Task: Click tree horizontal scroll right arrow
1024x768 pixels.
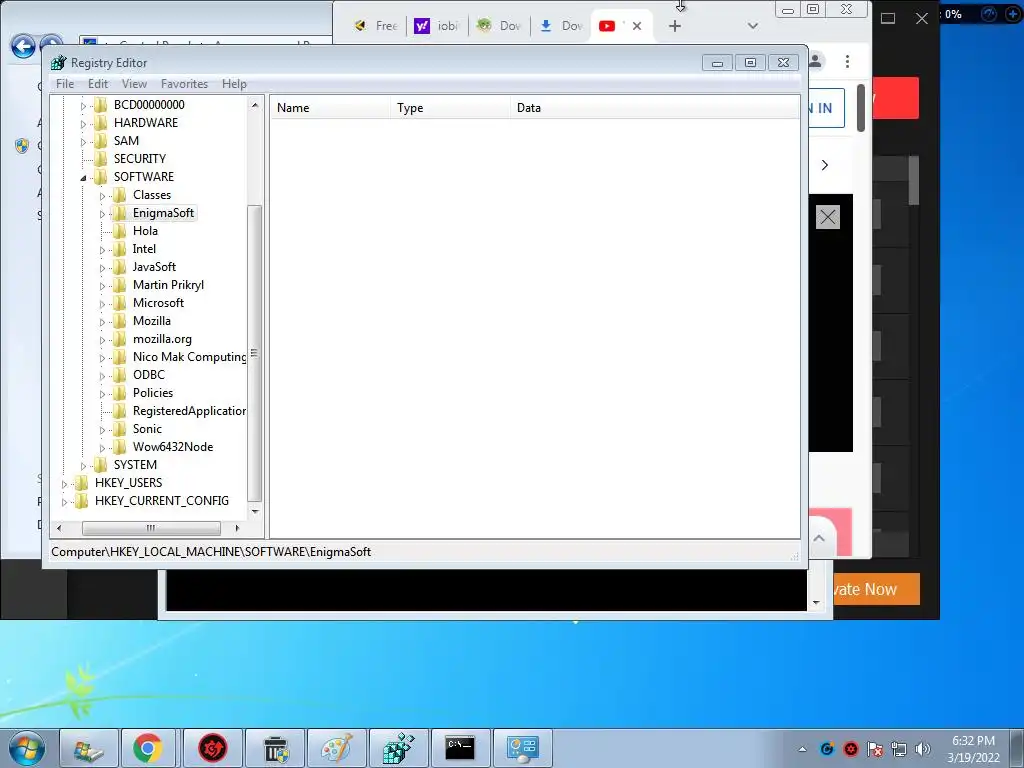Action: [x=237, y=528]
